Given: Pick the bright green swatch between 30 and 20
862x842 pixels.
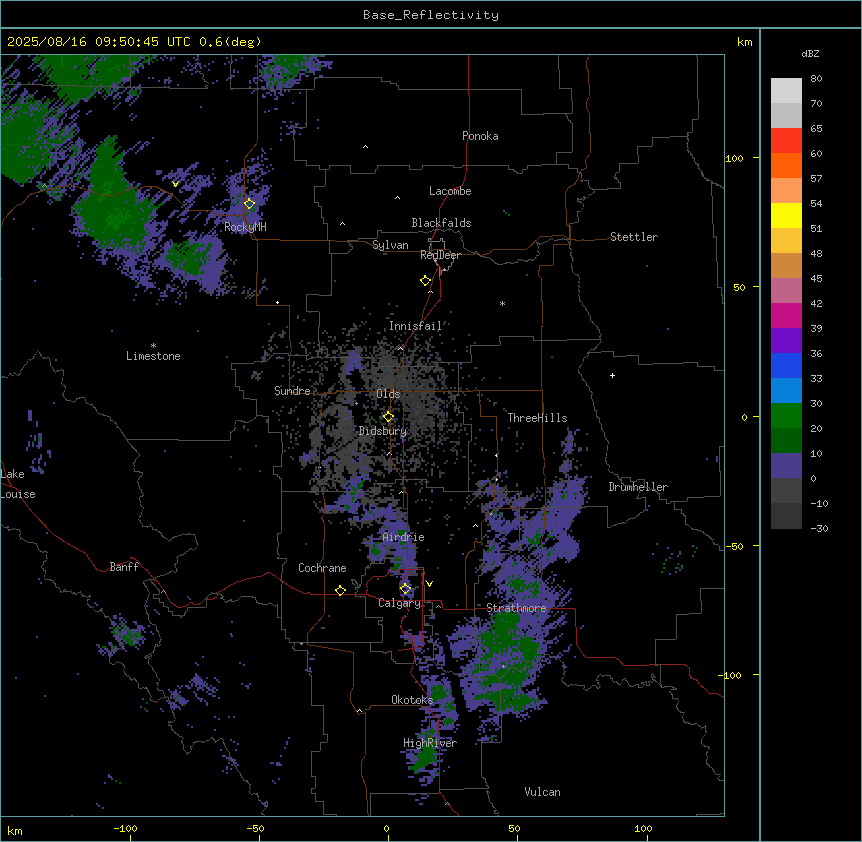Looking at the screenshot, I should pyautogui.click(x=786, y=416).
